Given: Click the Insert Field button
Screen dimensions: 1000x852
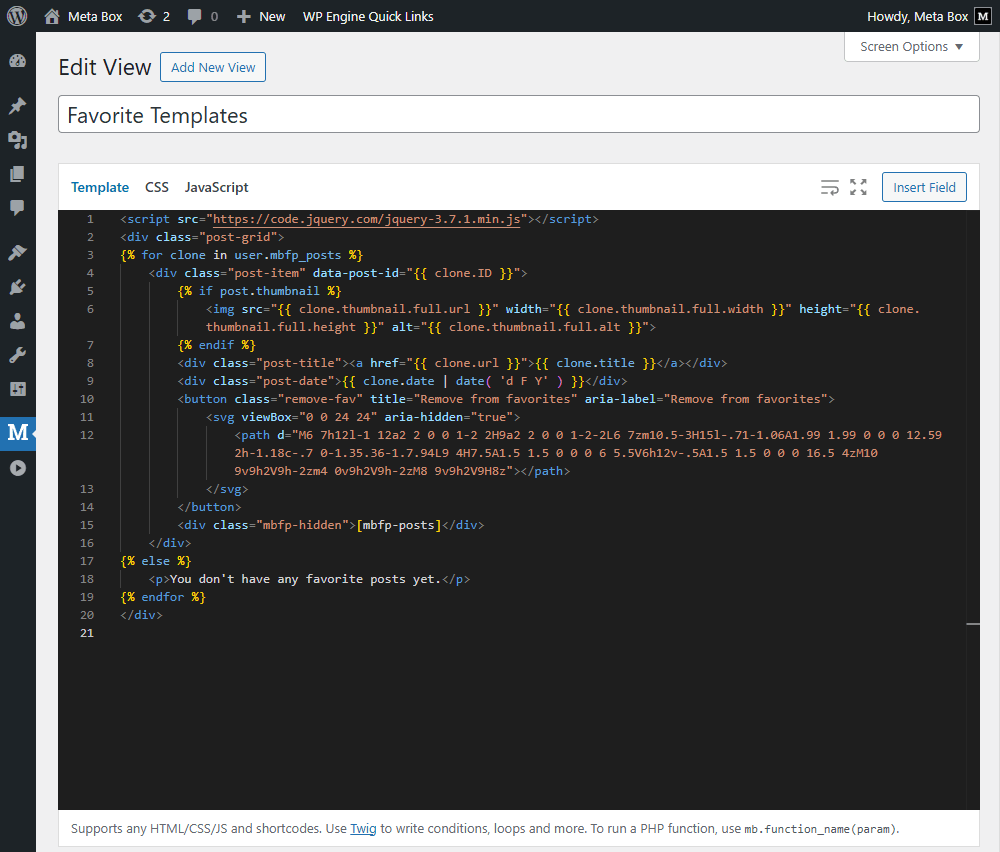Looking at the screenshot, I should click(x=923, y=187).
